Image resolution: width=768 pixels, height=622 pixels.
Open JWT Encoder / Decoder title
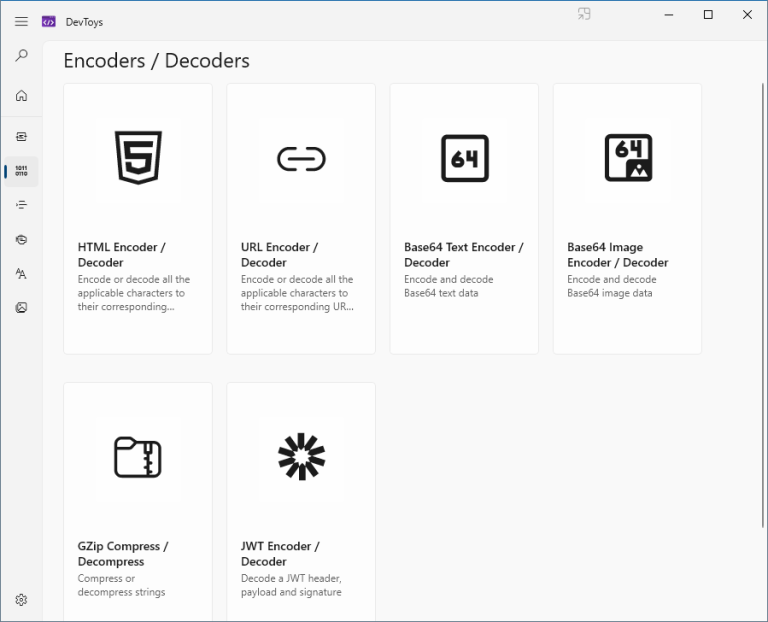click(x=280, y=553)
